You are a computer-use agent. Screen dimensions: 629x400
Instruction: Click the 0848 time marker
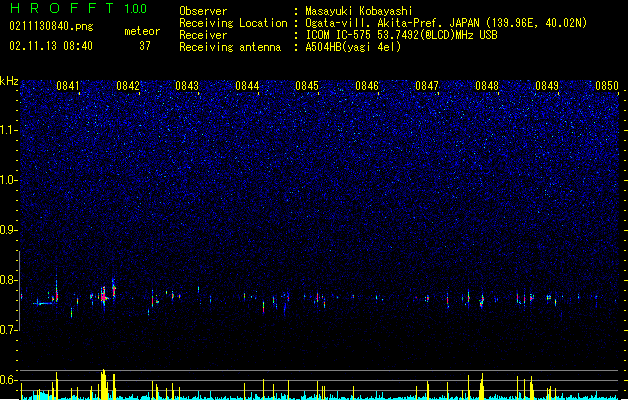point(487,86)
